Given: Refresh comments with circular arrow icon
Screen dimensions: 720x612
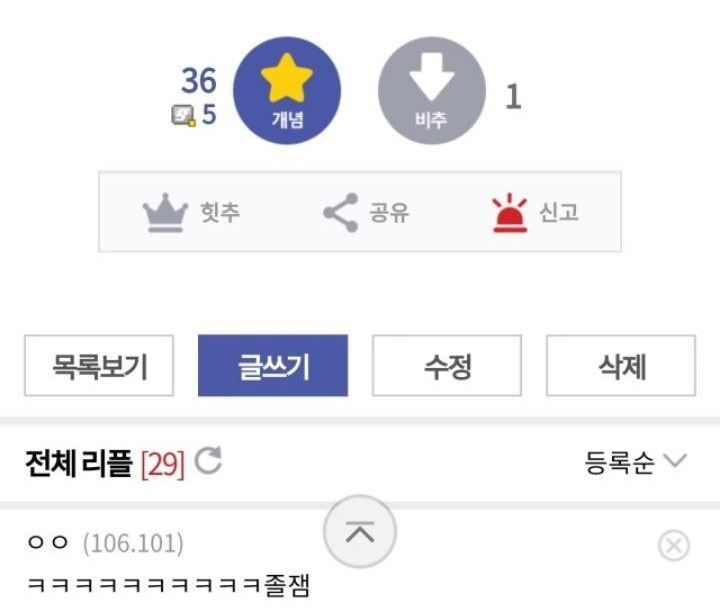Looking at the screenshot, I should click(208, 460).
